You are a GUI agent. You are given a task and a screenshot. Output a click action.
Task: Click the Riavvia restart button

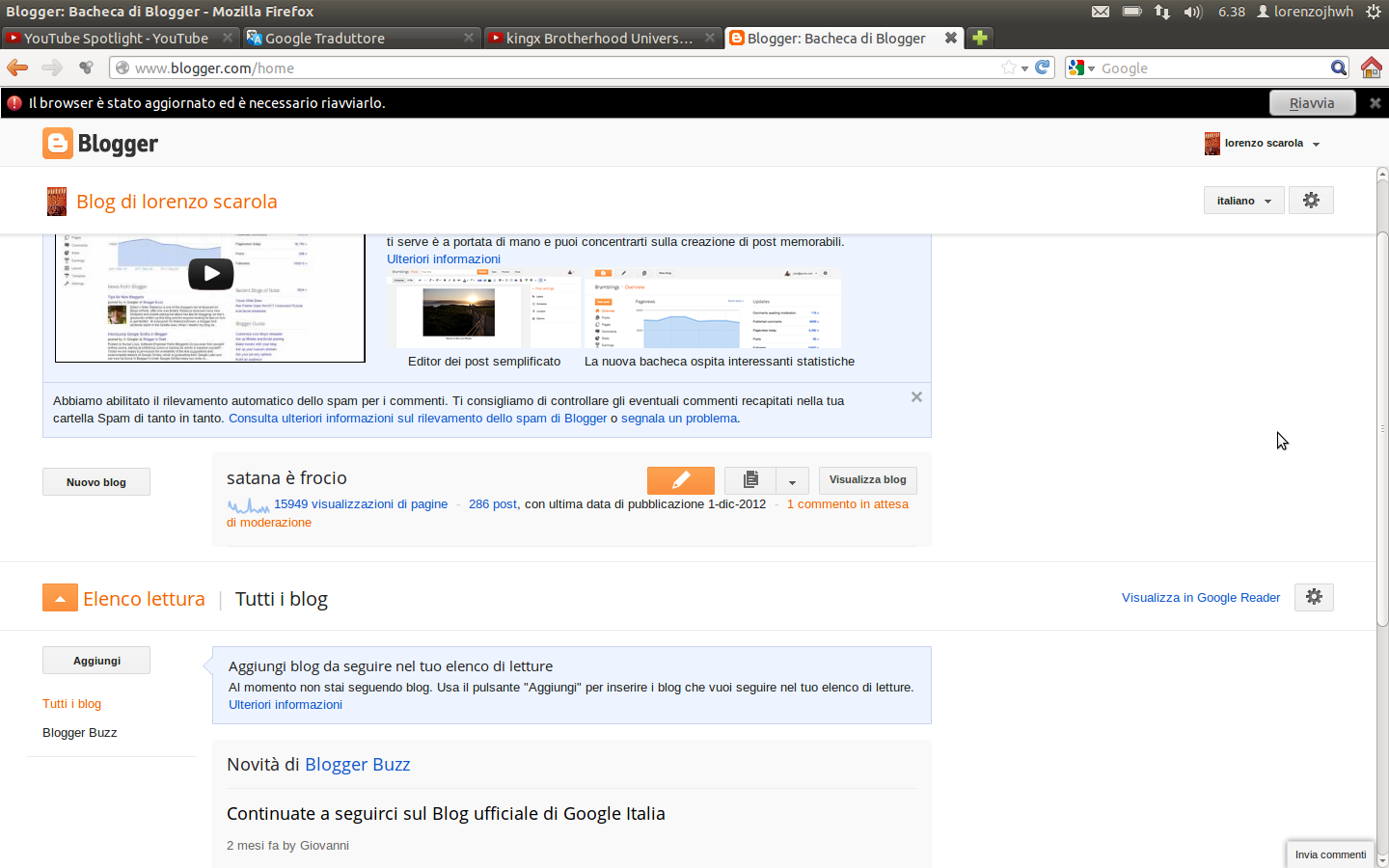1312,103
